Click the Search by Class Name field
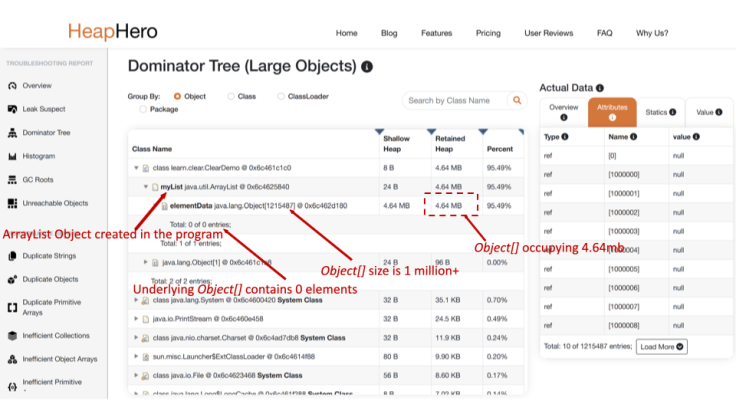Viewport: 736px width, 414px height. (454, 100)
